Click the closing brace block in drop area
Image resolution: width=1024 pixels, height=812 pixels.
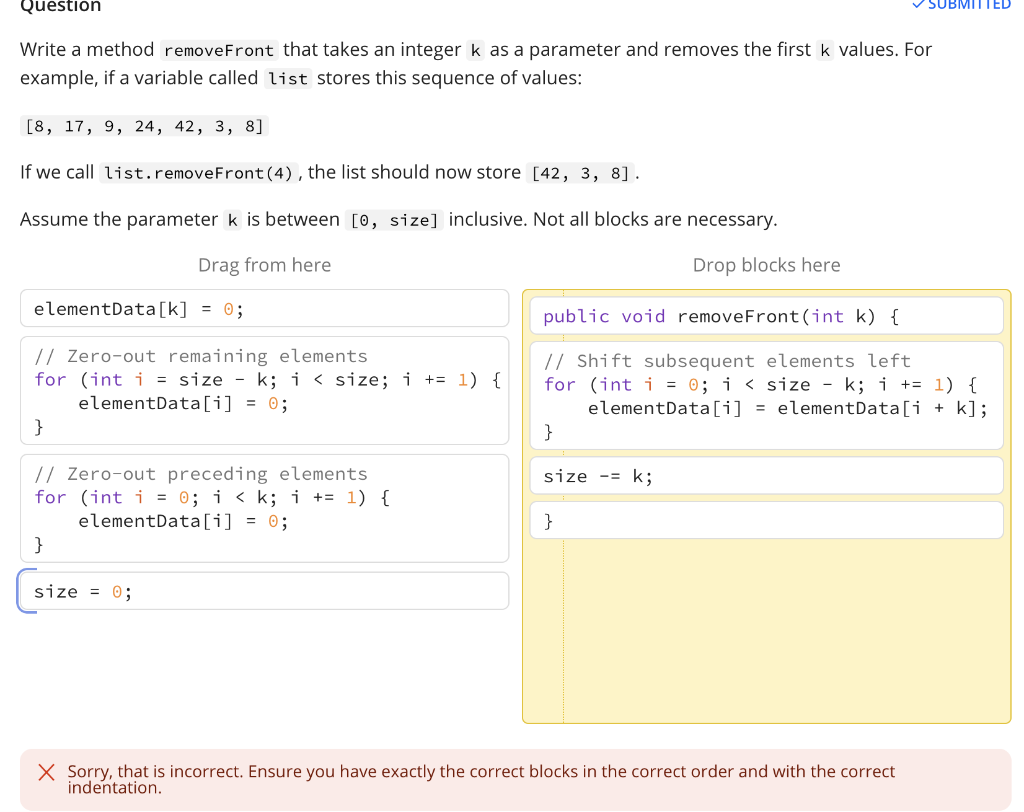point(766,519)
